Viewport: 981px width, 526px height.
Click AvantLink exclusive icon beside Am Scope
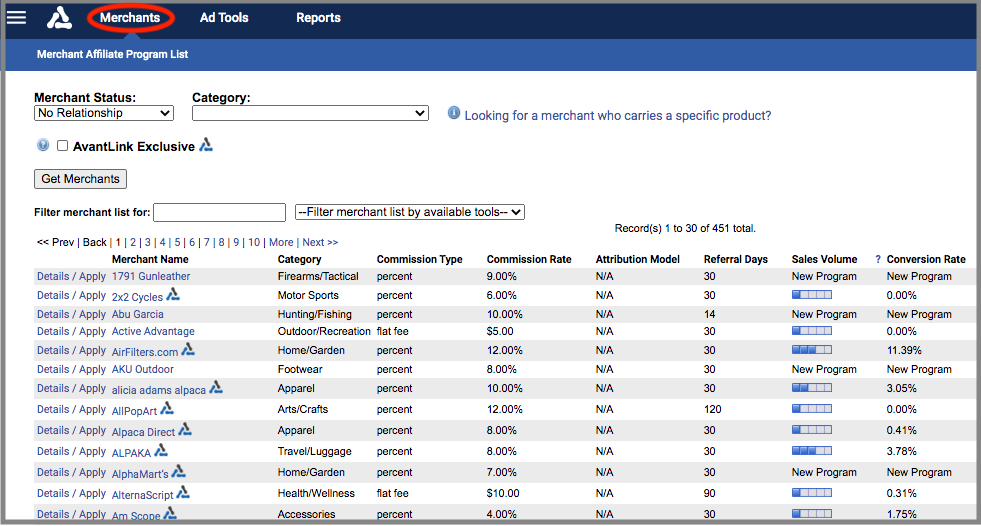click(x=170, y=513)
